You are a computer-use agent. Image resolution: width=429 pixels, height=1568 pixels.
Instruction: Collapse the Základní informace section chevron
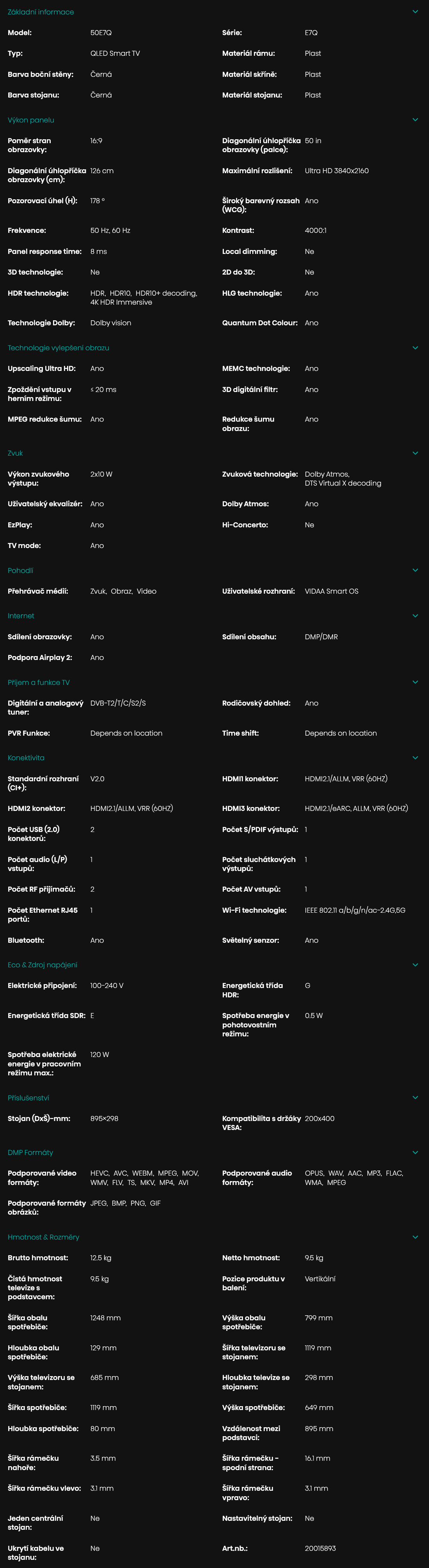[x=415, y=12]
